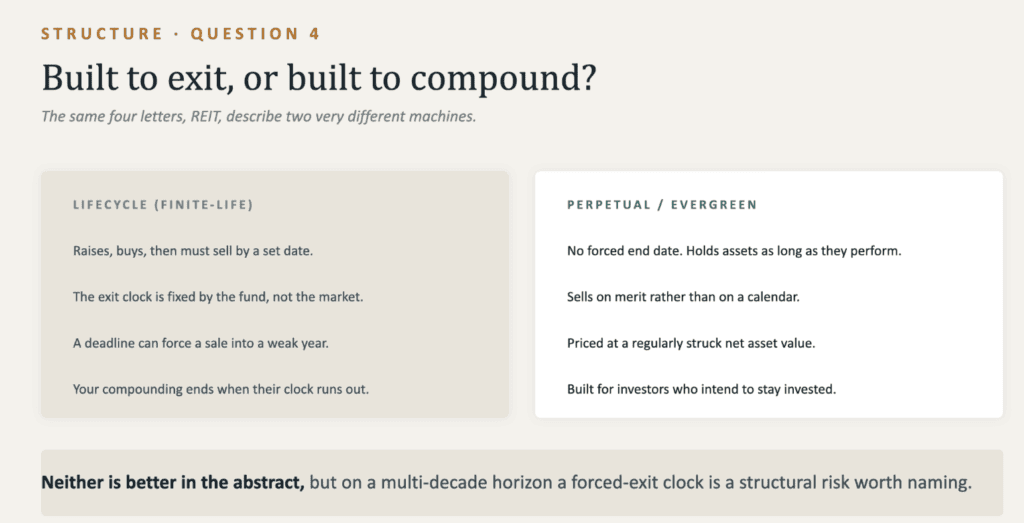The height and width of the screenshot is (523, 1024).
Task: Click 'Built for investors who intend to stay invested'
Action: coord(701,390)
